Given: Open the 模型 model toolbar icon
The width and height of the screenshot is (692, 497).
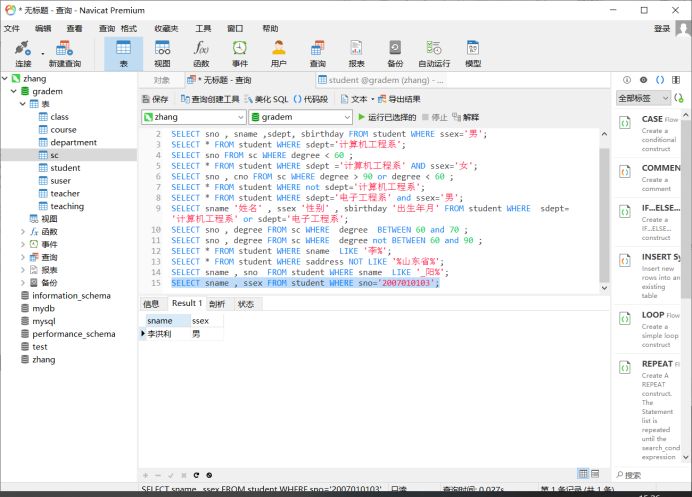Looking at the screenshot, I should 473,54.
